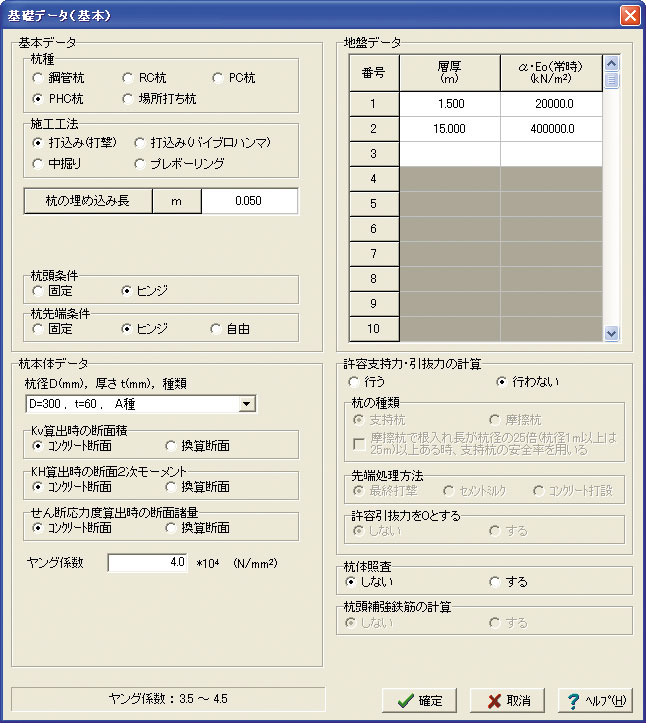Click the ground table scroll up arrow
This screenshot has width=646, height=723.
[611, 63]
